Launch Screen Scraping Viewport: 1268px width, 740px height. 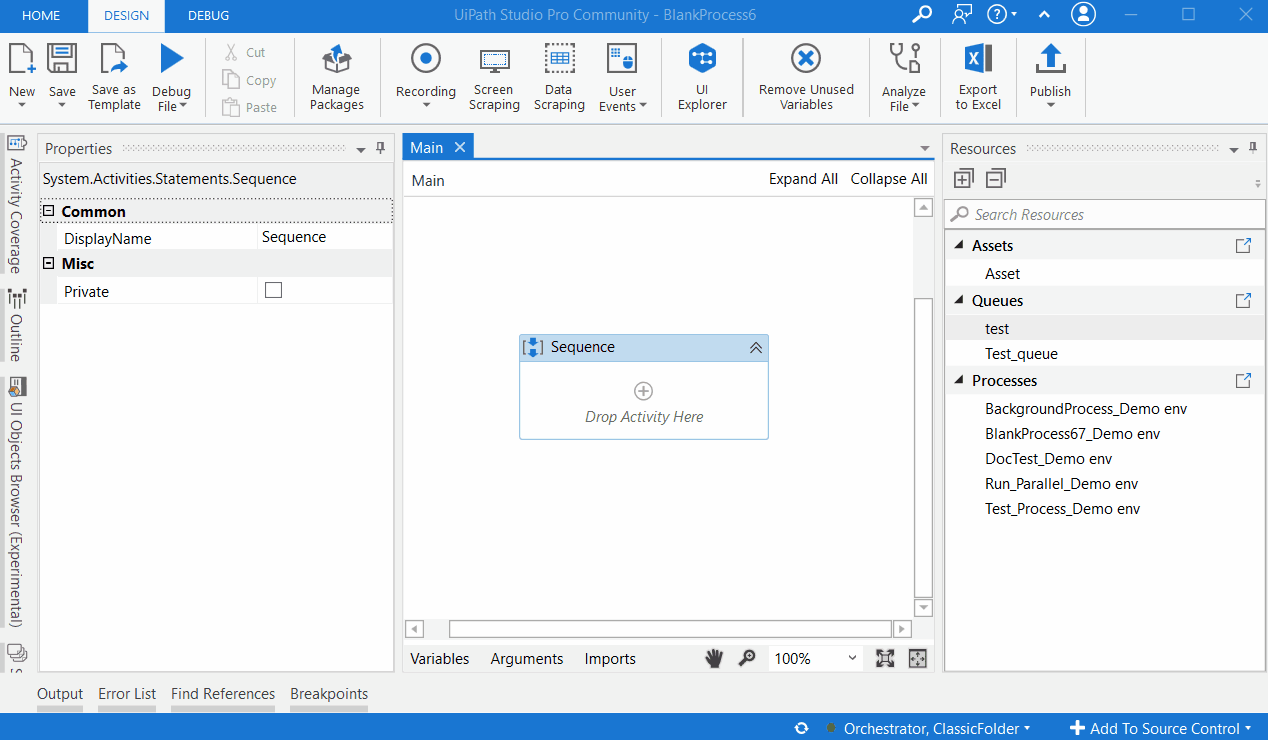pos(494,77)
